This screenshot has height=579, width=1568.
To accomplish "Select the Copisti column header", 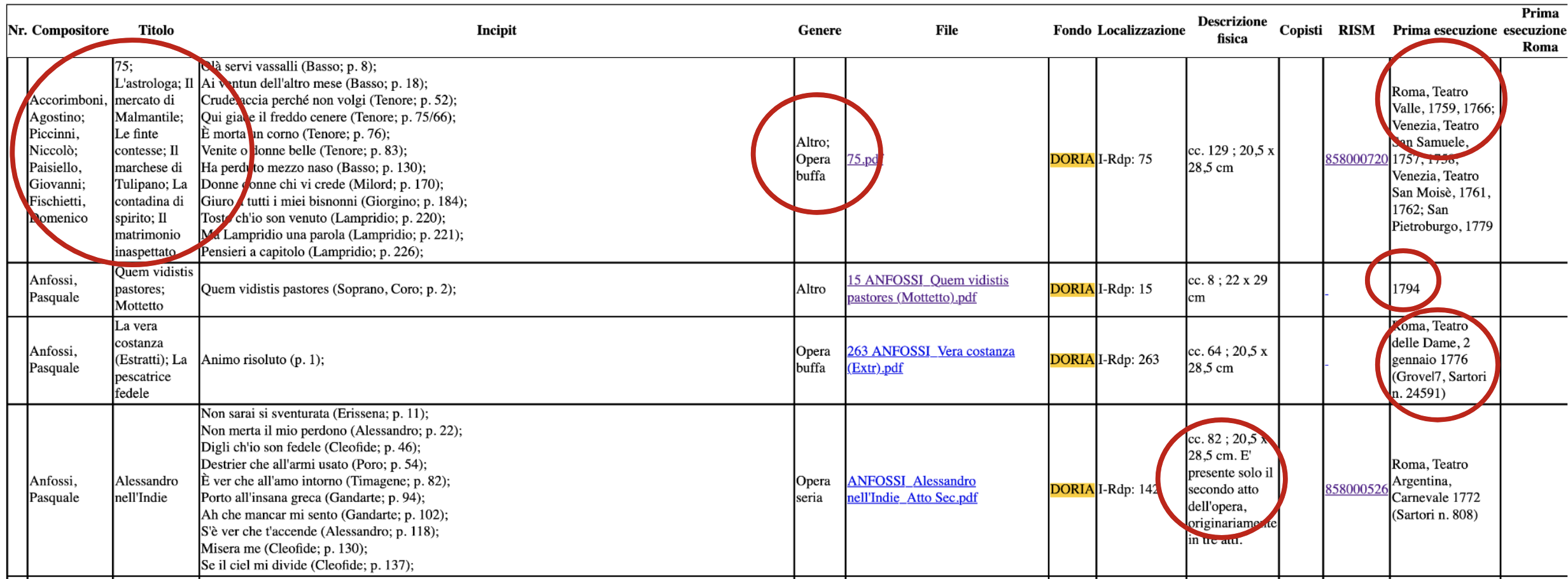I will pyautogui.click(x=1301, y=30).
